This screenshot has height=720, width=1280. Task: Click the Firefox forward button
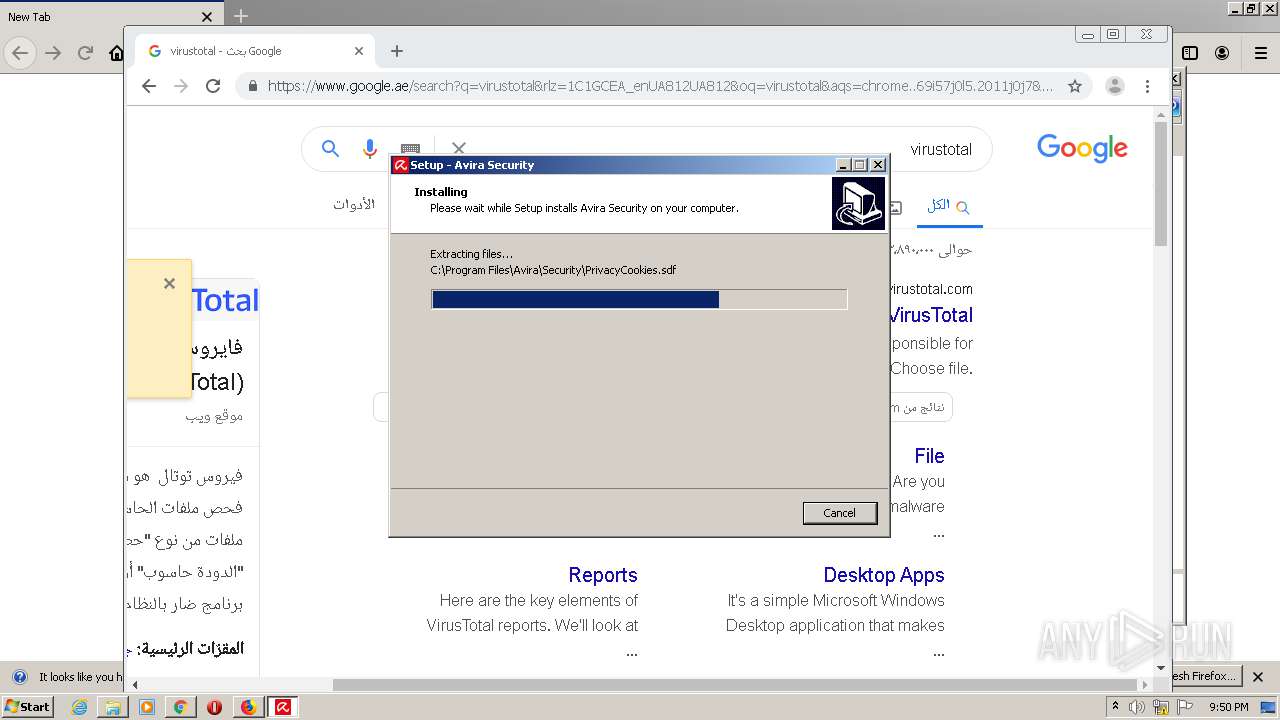[53, 53]
